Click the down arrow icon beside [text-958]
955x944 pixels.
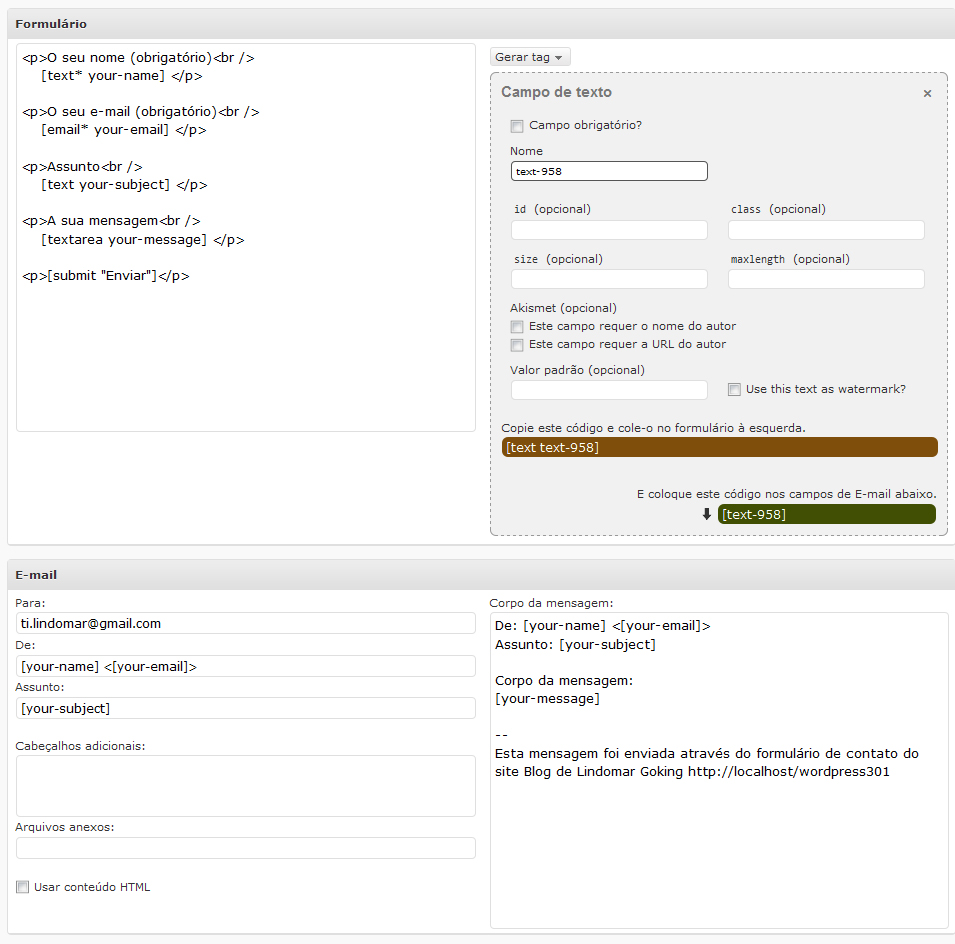(707, 514)
